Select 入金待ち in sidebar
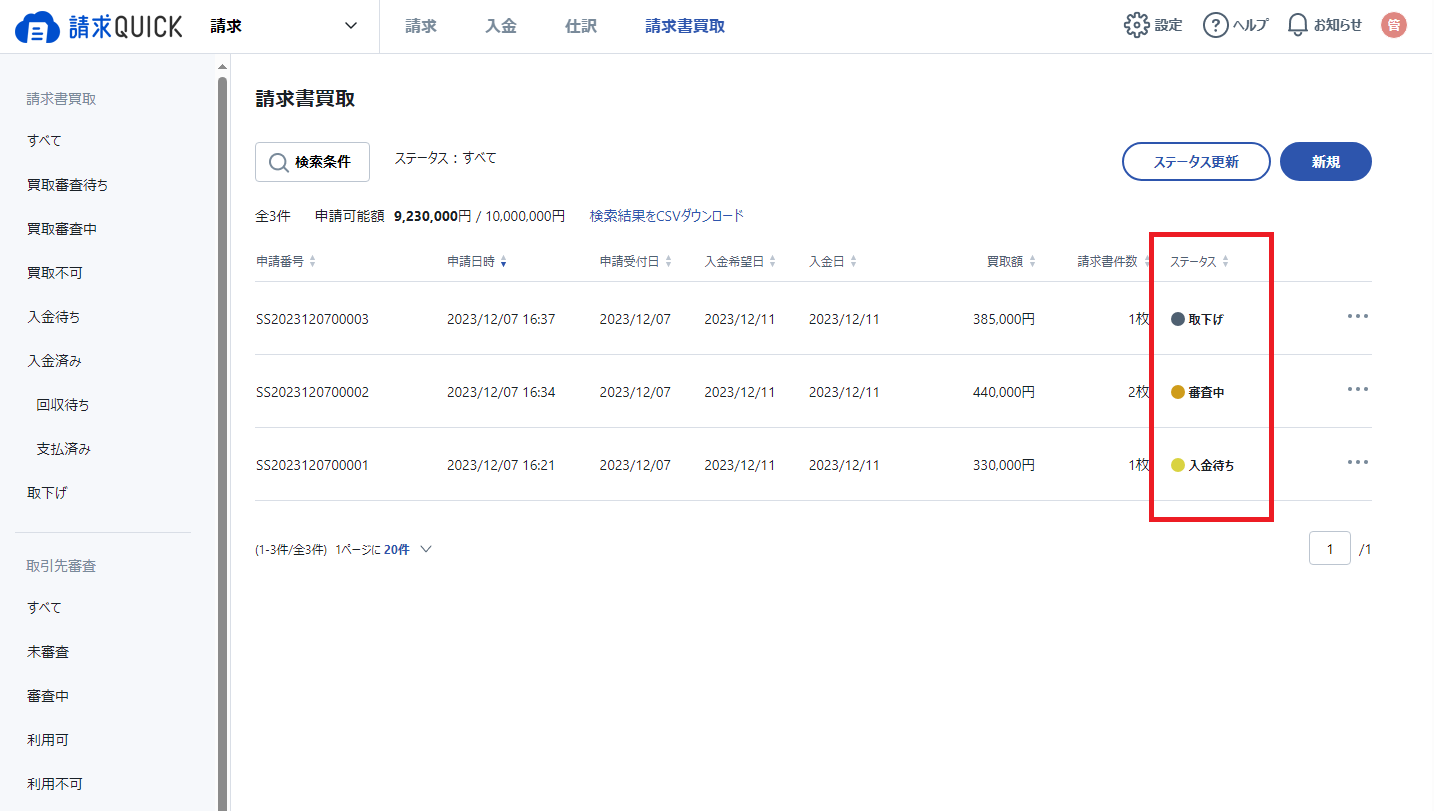Image resolution: width=1434 pixels, height=811 pixels. [x=53, y=317]
